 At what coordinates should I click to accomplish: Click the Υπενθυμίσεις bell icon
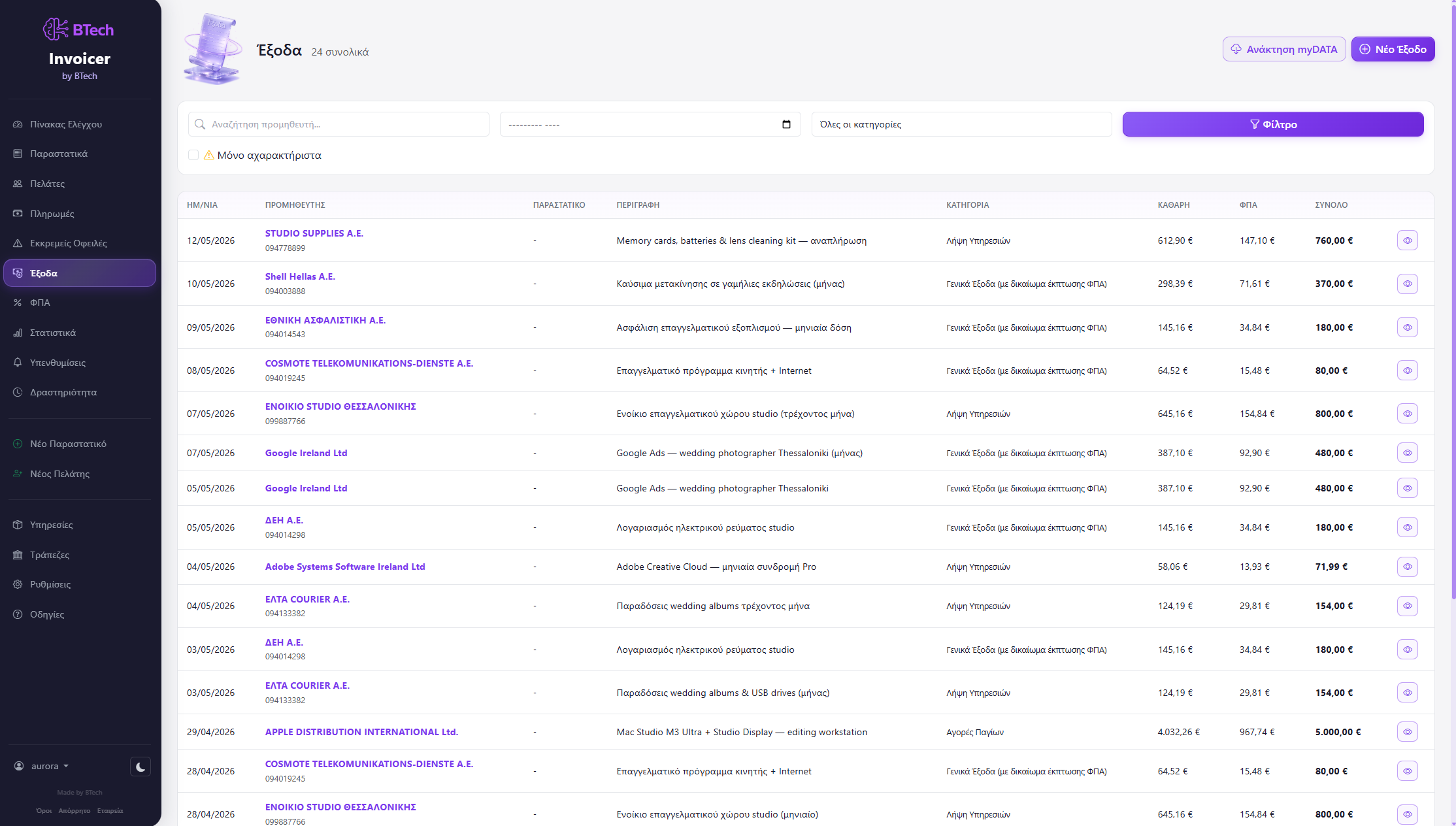point(18,363)
